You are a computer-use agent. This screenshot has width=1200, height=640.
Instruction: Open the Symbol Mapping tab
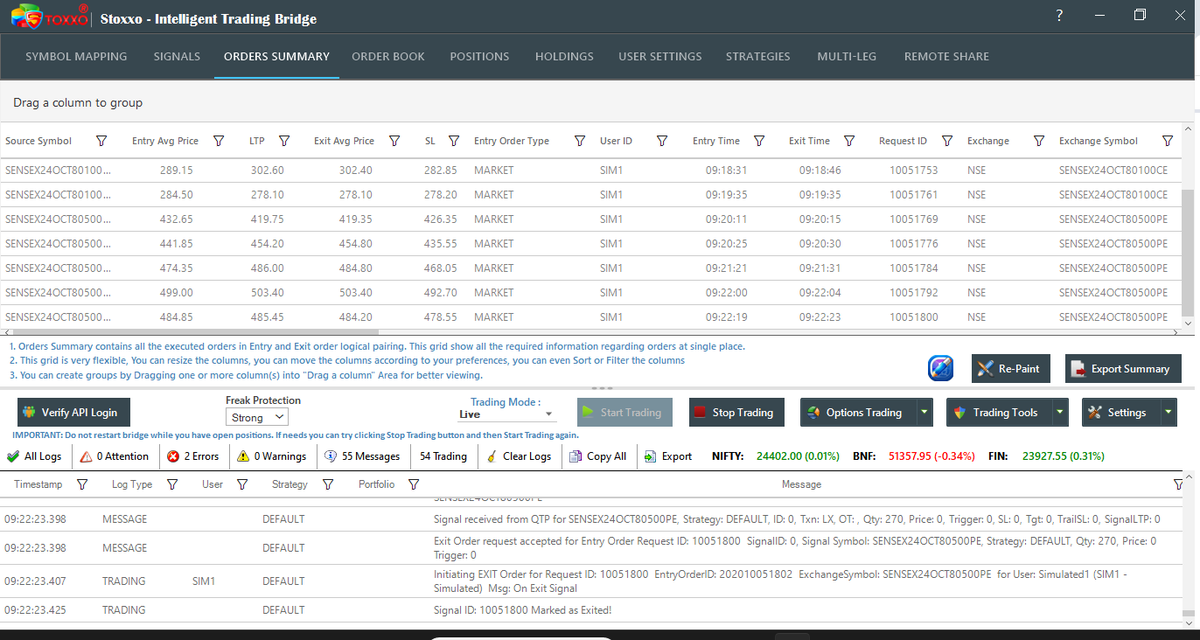tap(76, 57)
